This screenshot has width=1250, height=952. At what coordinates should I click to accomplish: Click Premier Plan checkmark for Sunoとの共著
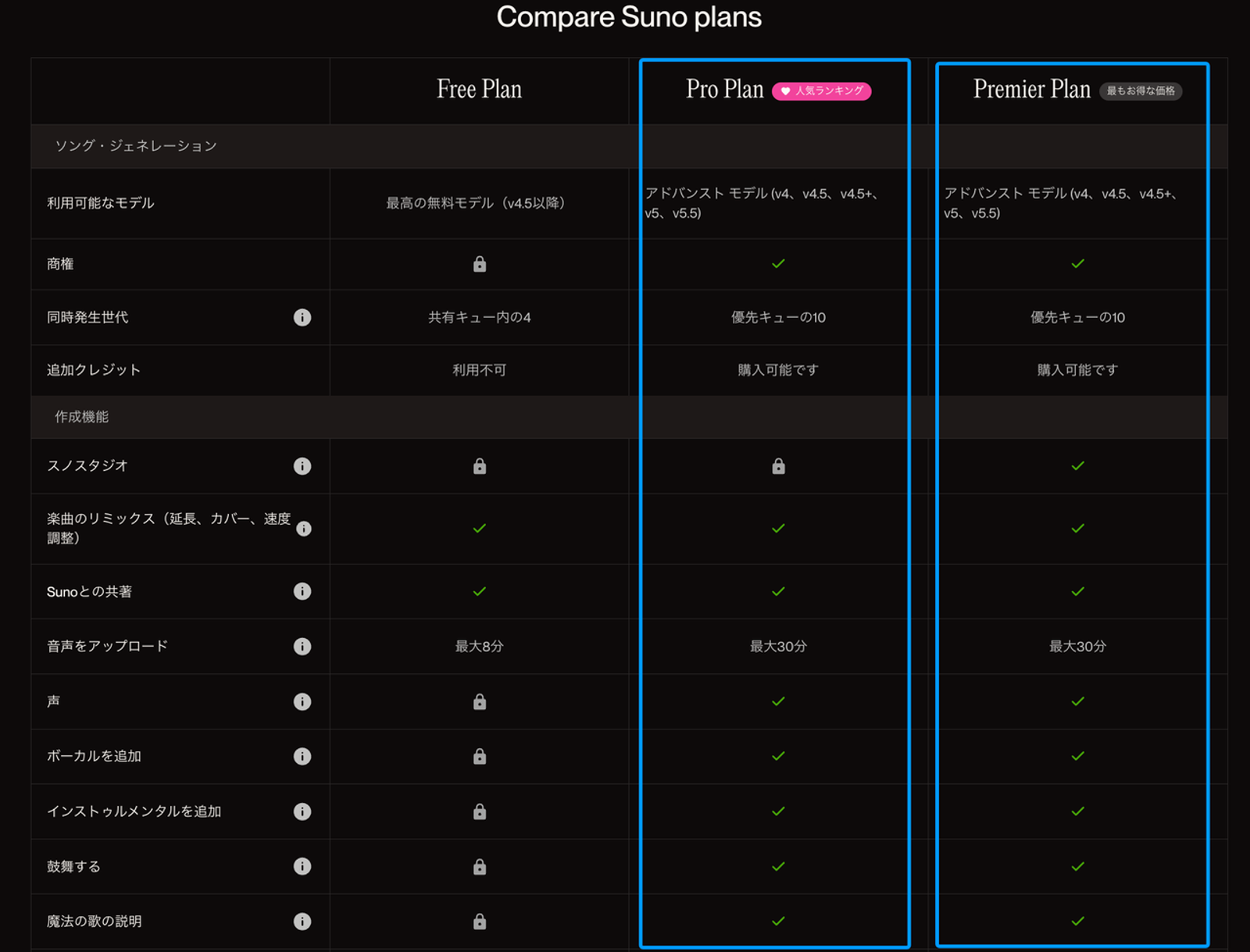[x=1078, y=591]
